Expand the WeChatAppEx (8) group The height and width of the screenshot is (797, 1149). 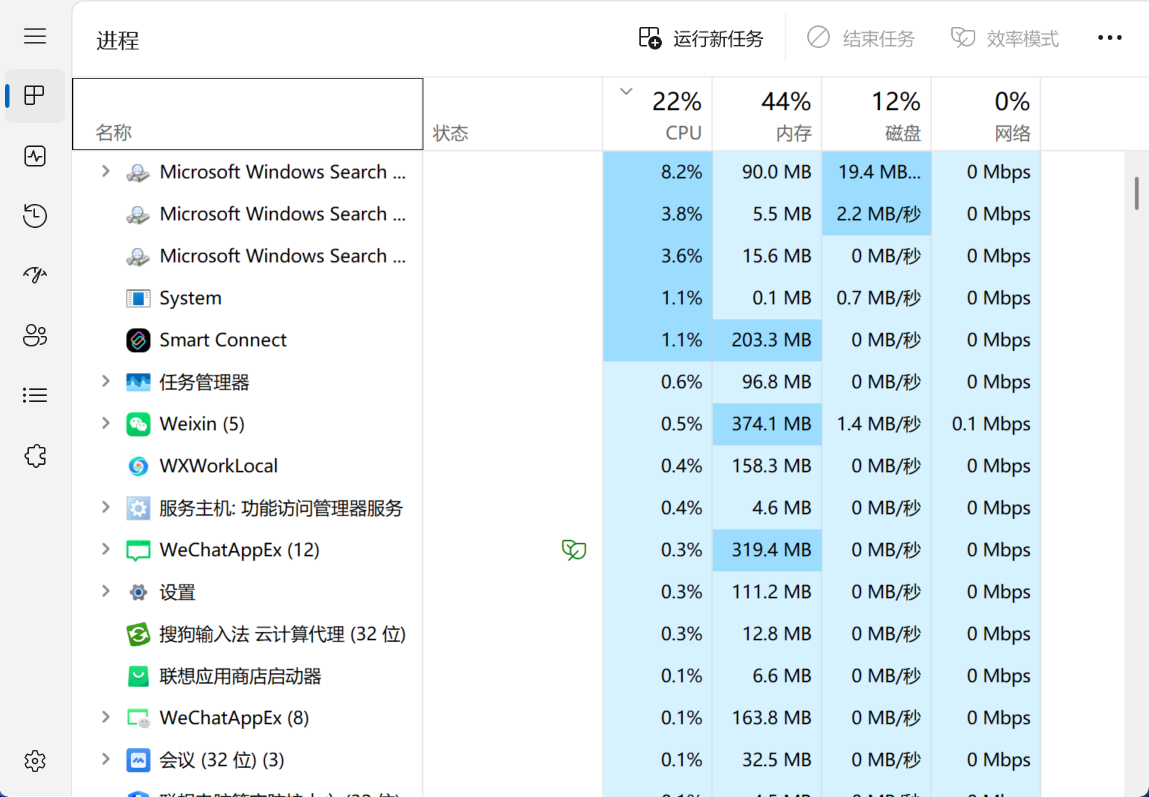(x=106, y=717)
